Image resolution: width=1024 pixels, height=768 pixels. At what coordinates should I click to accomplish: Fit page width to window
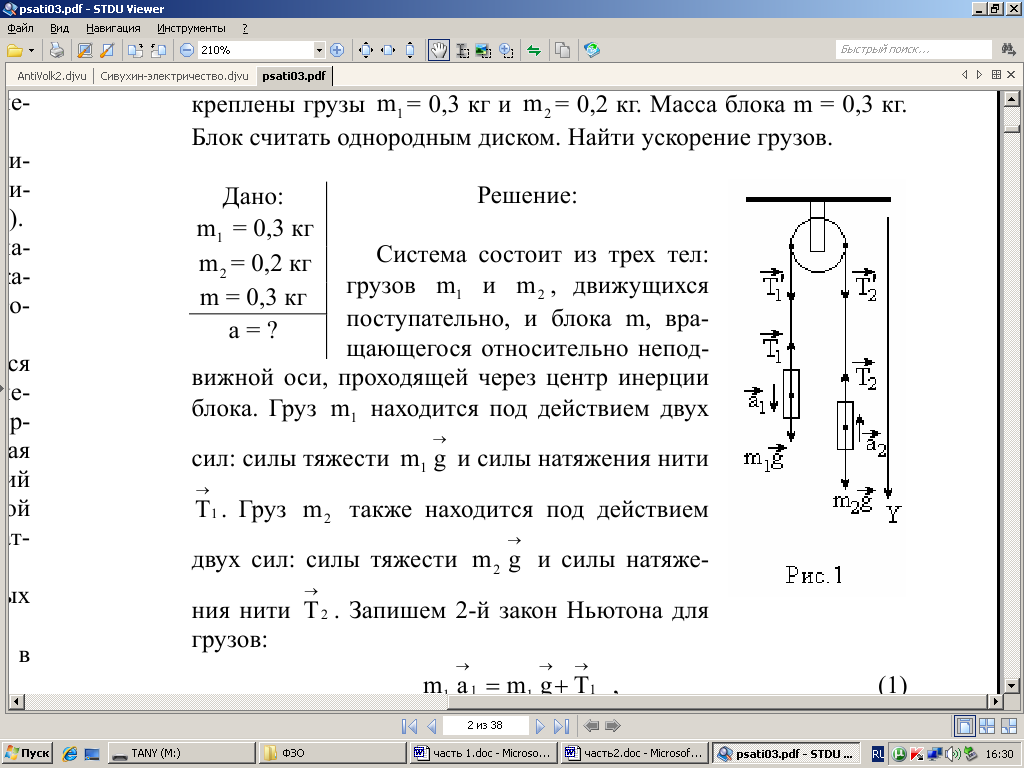click(388, 50)
